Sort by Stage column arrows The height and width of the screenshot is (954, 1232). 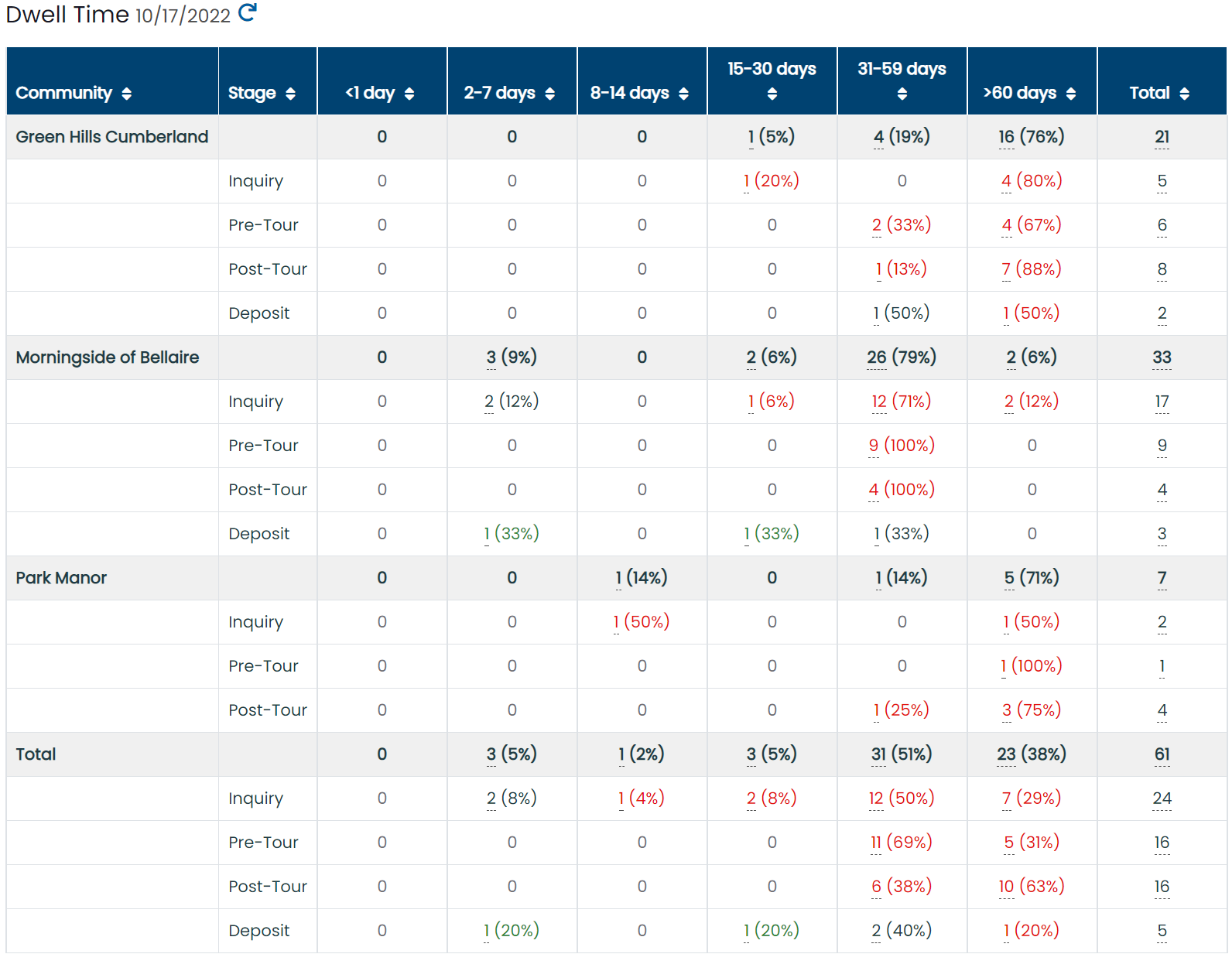290,94
